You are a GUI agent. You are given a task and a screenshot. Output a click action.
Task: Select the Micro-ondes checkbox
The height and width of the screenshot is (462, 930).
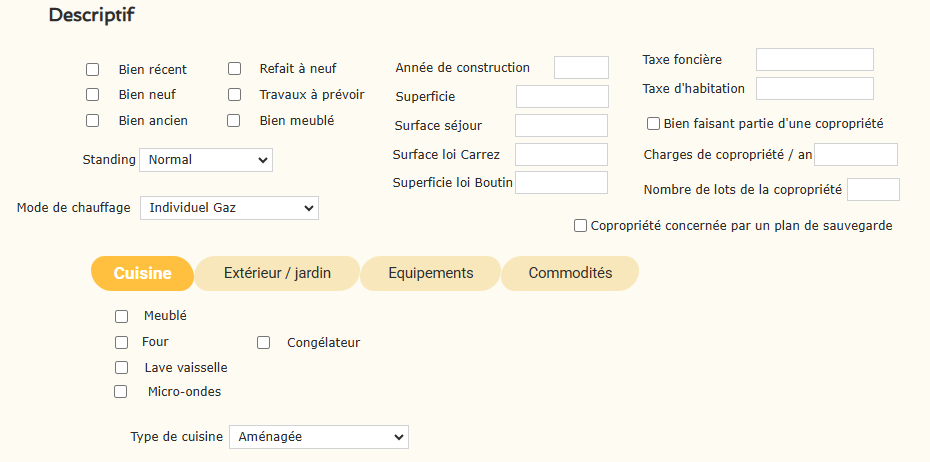click(x=121, y=392)
